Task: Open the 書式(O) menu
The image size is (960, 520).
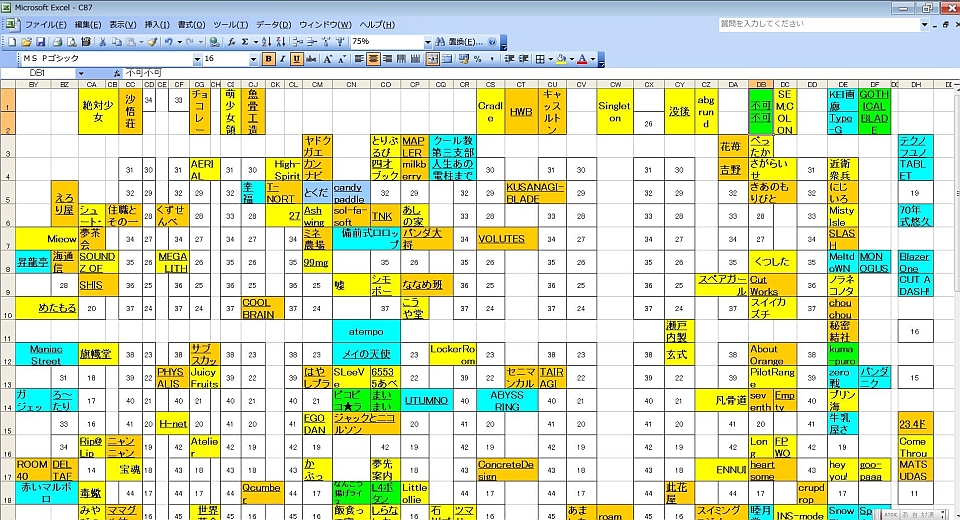Action: 191,25
